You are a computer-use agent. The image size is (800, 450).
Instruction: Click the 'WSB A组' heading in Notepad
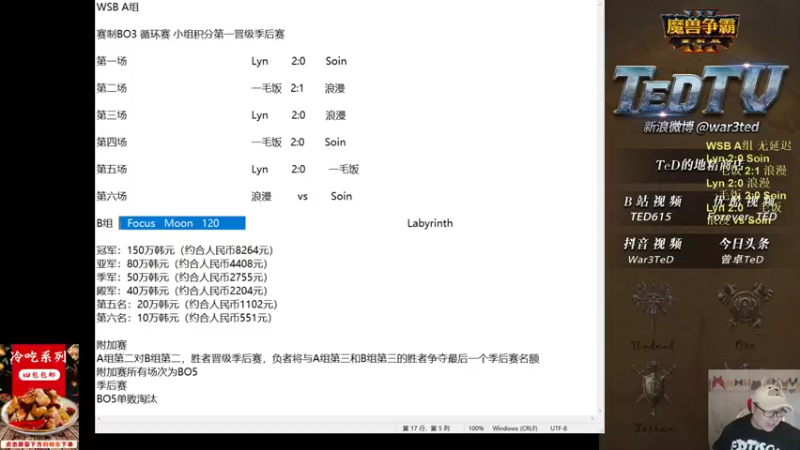click(117, 7)
